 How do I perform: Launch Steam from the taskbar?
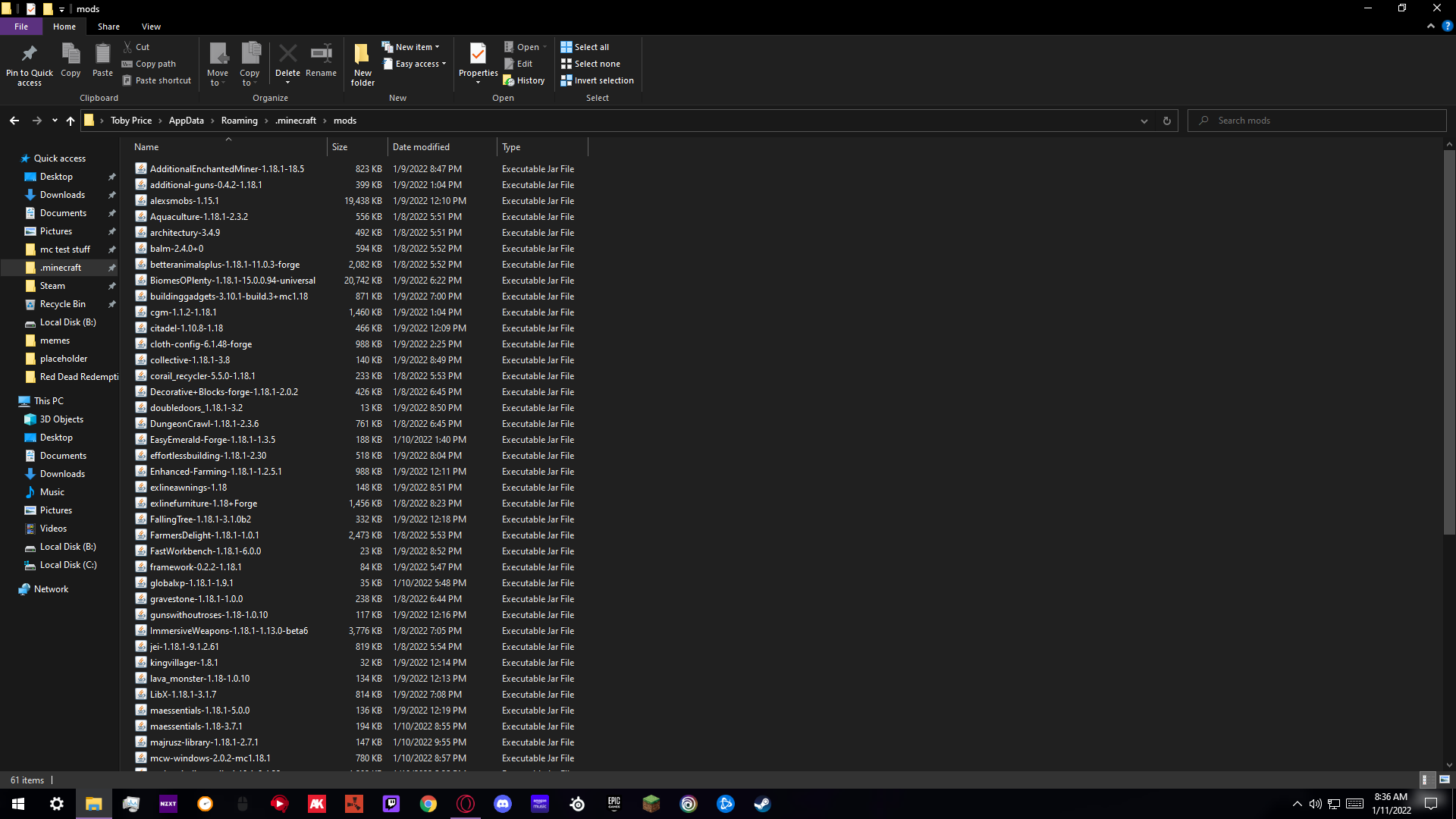762,804
